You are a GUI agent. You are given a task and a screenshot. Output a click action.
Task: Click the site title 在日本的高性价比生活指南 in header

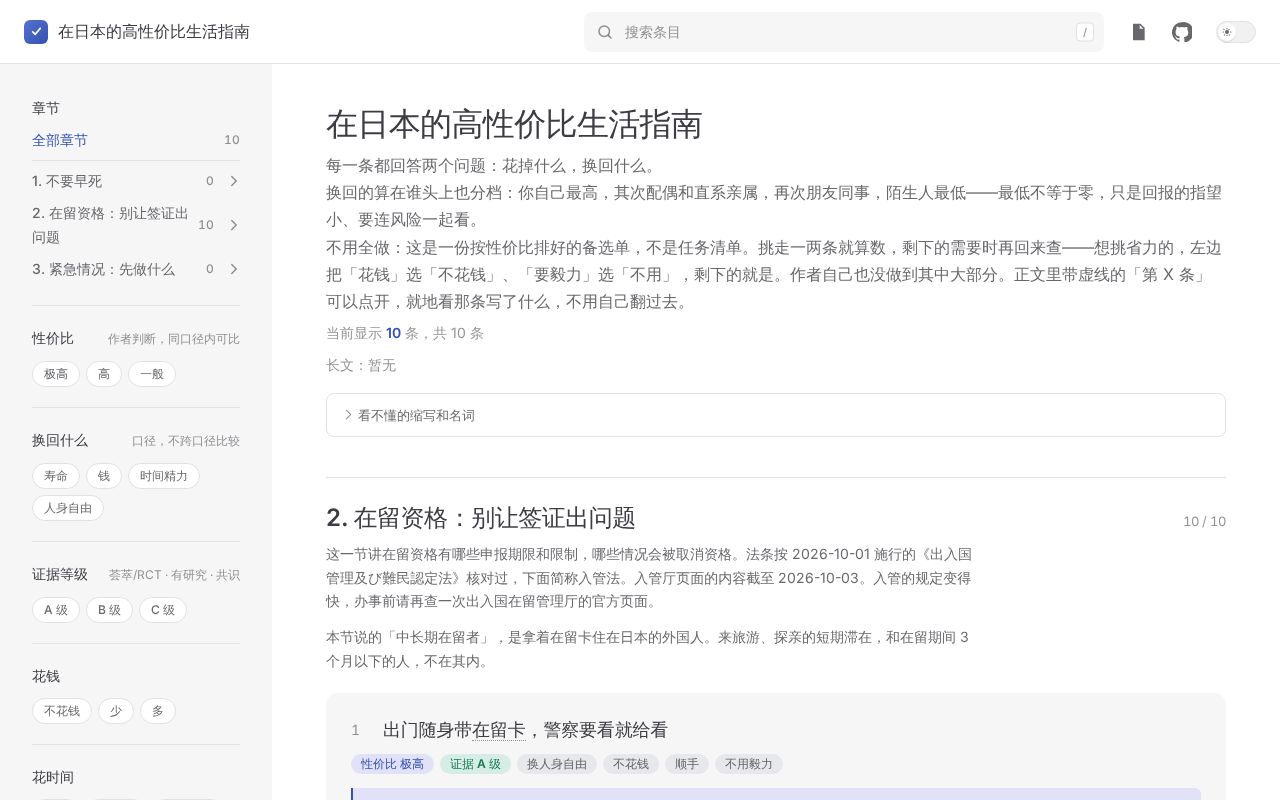point(154,32)
